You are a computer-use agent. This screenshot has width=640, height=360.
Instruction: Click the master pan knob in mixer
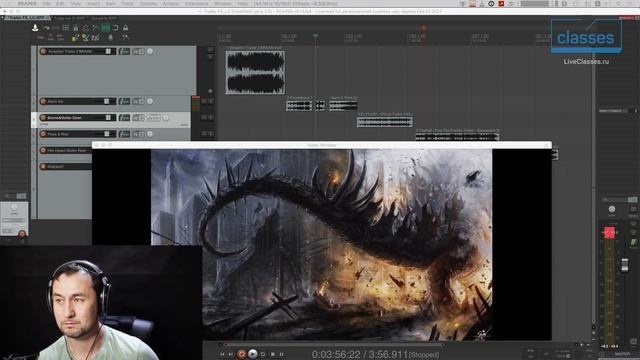[x=611, y=209]
